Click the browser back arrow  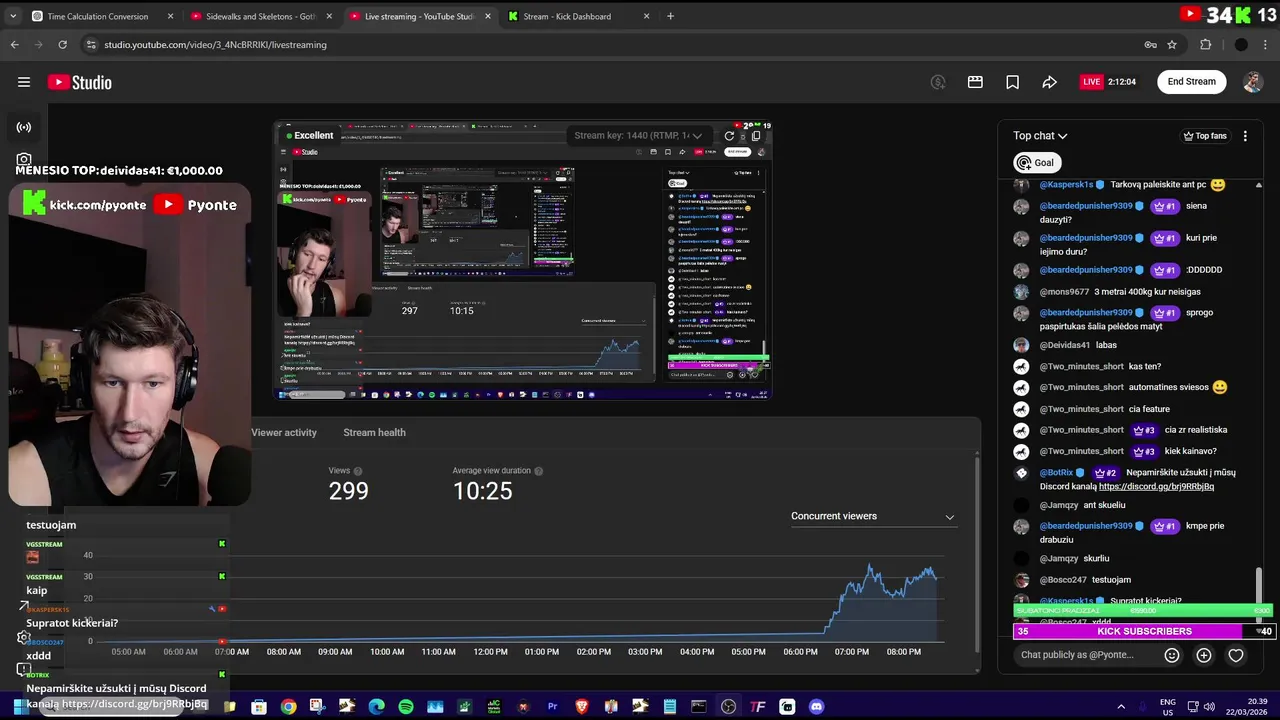[14, 44]
